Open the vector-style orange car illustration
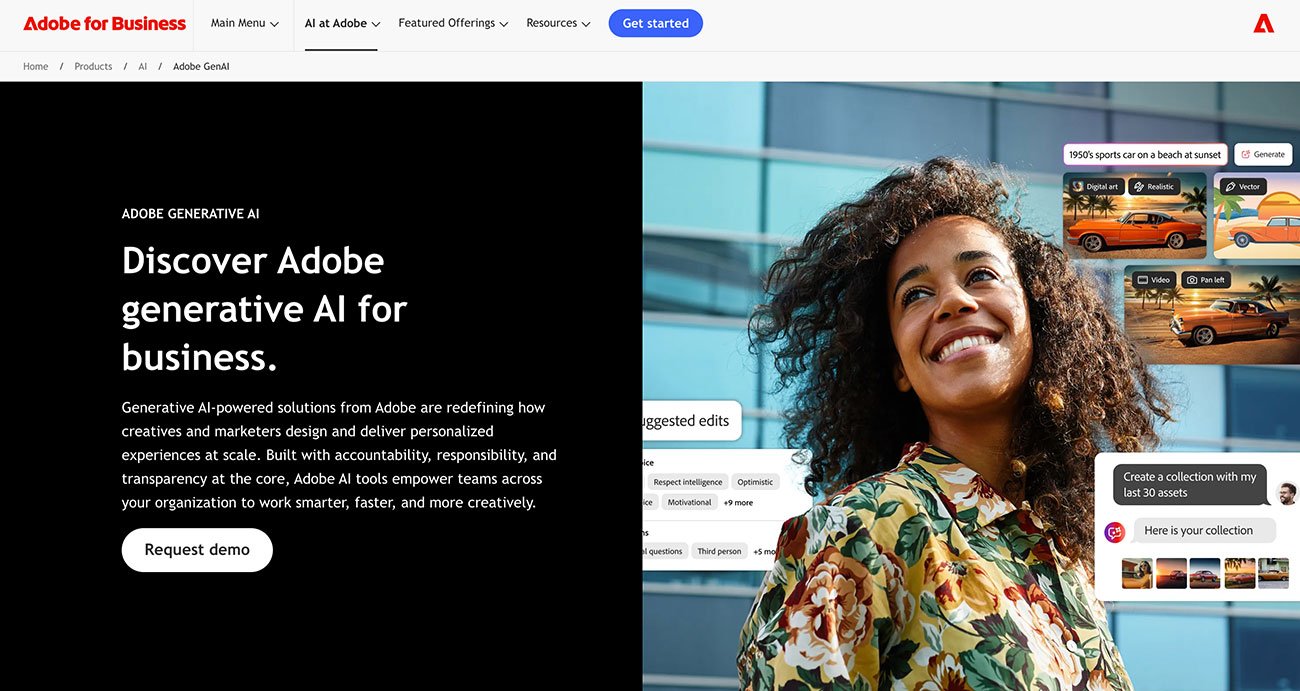The height and width of the screenshot is (691, 1300). coord(1258,216)
